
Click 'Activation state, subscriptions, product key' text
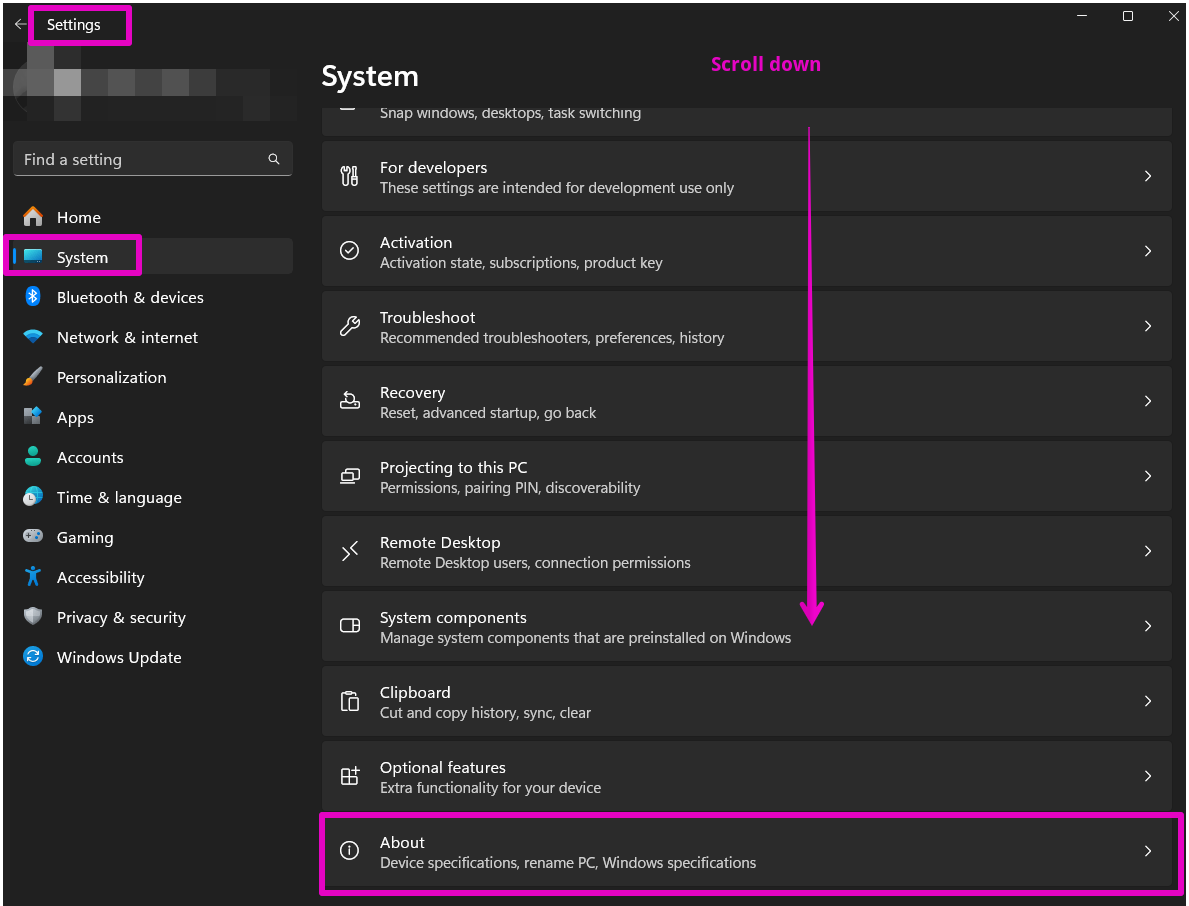pos(521,262)
